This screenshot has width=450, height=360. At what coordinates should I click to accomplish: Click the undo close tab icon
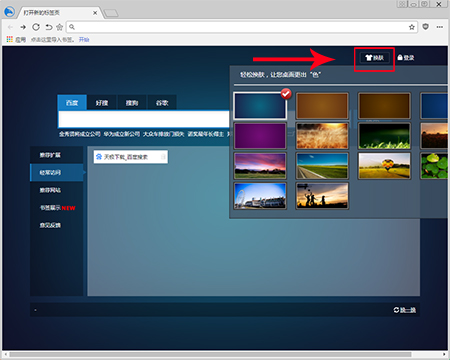coord(49,27)
